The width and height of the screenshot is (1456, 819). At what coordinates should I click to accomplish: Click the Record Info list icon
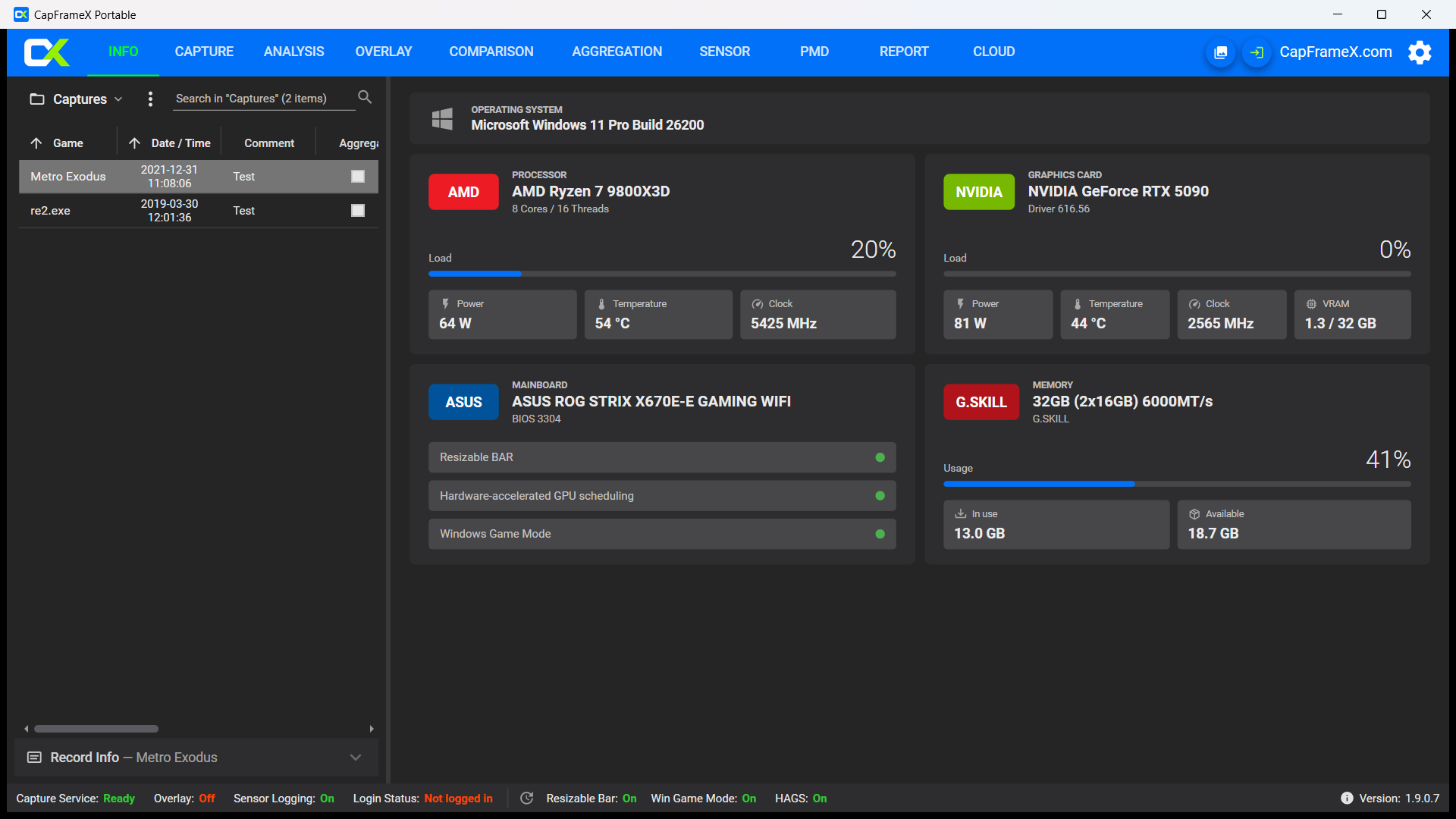[34, 757]
